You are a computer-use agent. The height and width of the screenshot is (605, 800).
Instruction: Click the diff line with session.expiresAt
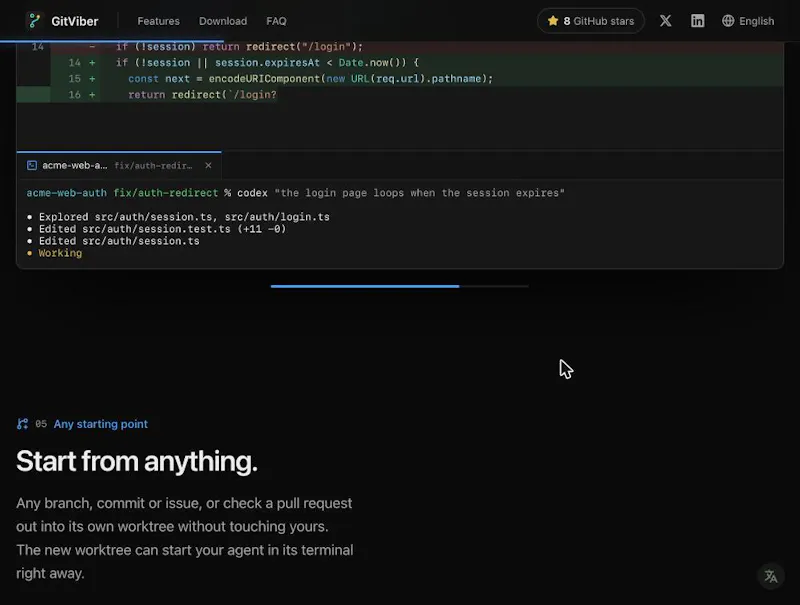pyautogui.click(x=400, y=63)
